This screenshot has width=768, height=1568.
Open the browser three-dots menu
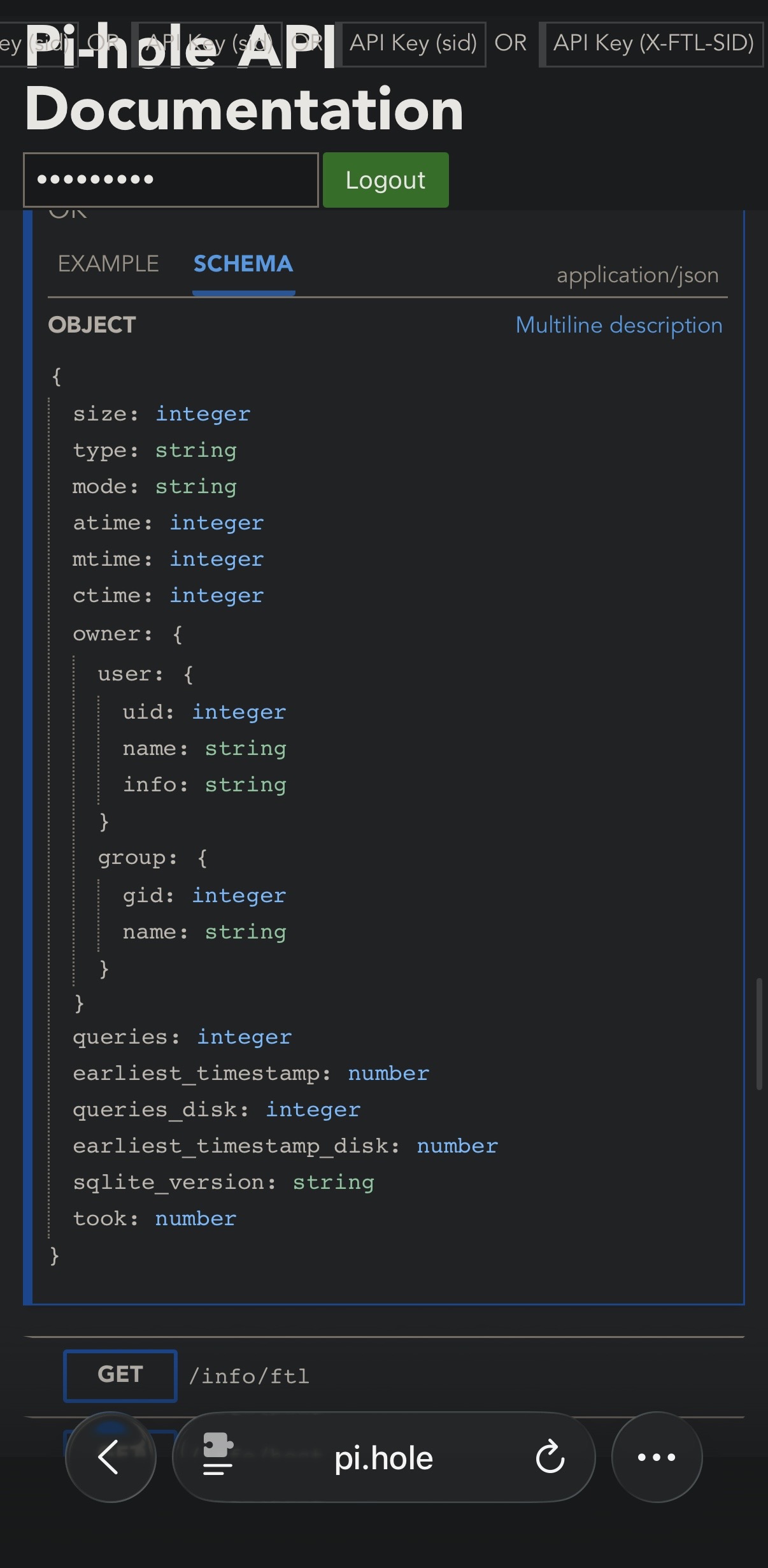tap(657, 1457)
